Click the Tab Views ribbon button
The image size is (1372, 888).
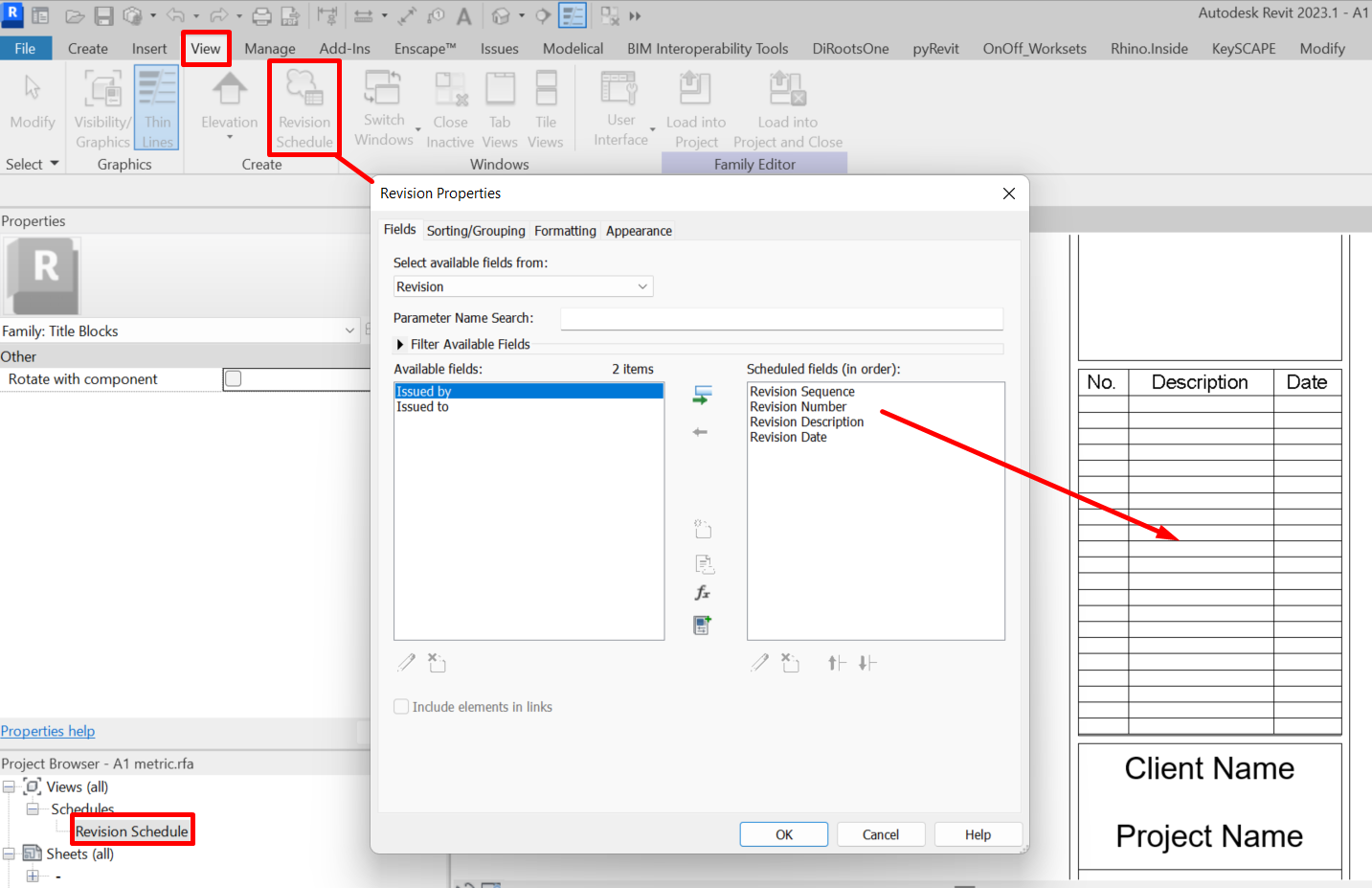tap(500, 109)
